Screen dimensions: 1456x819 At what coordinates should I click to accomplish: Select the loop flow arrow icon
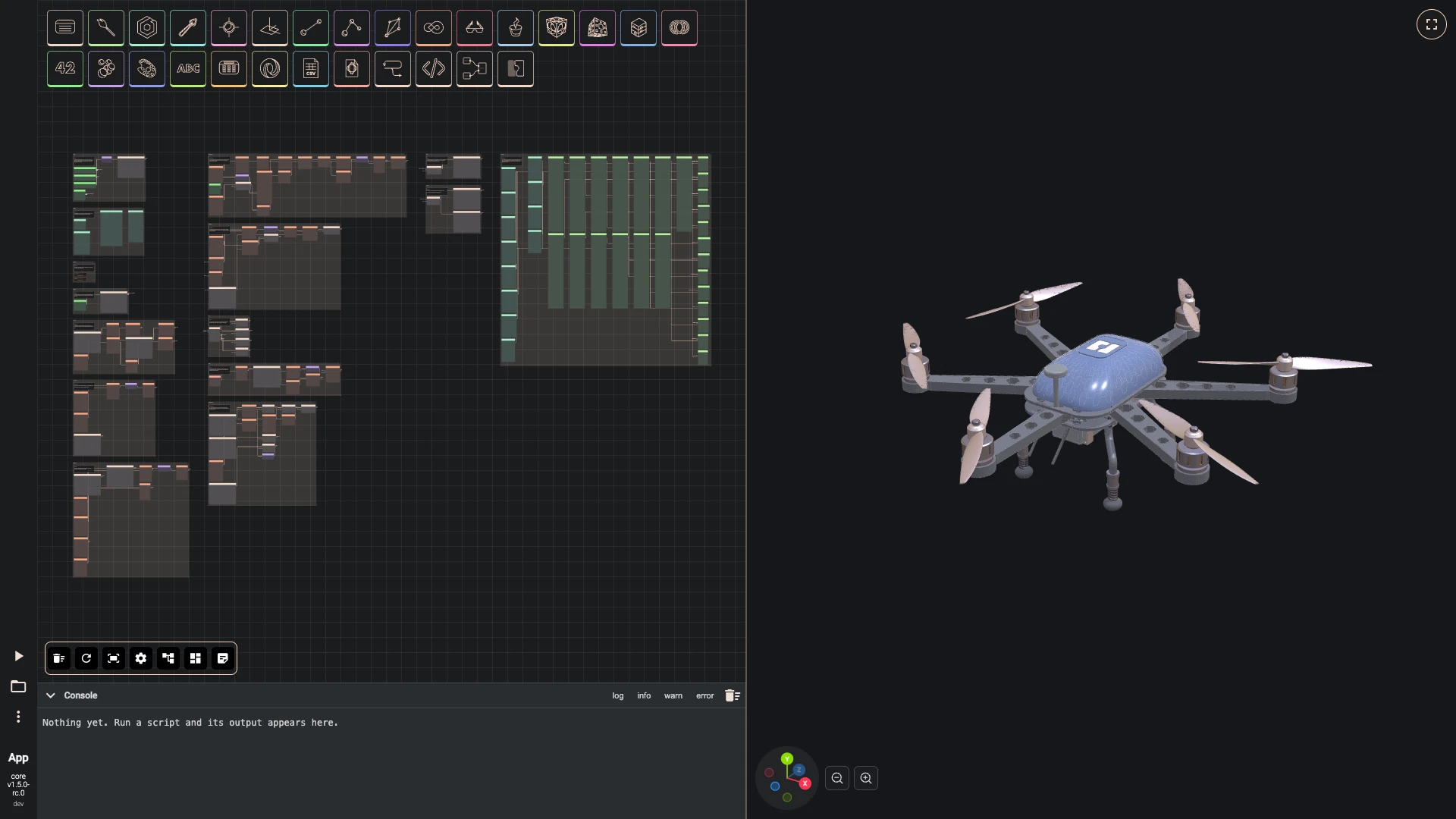(x=393, y=69)
